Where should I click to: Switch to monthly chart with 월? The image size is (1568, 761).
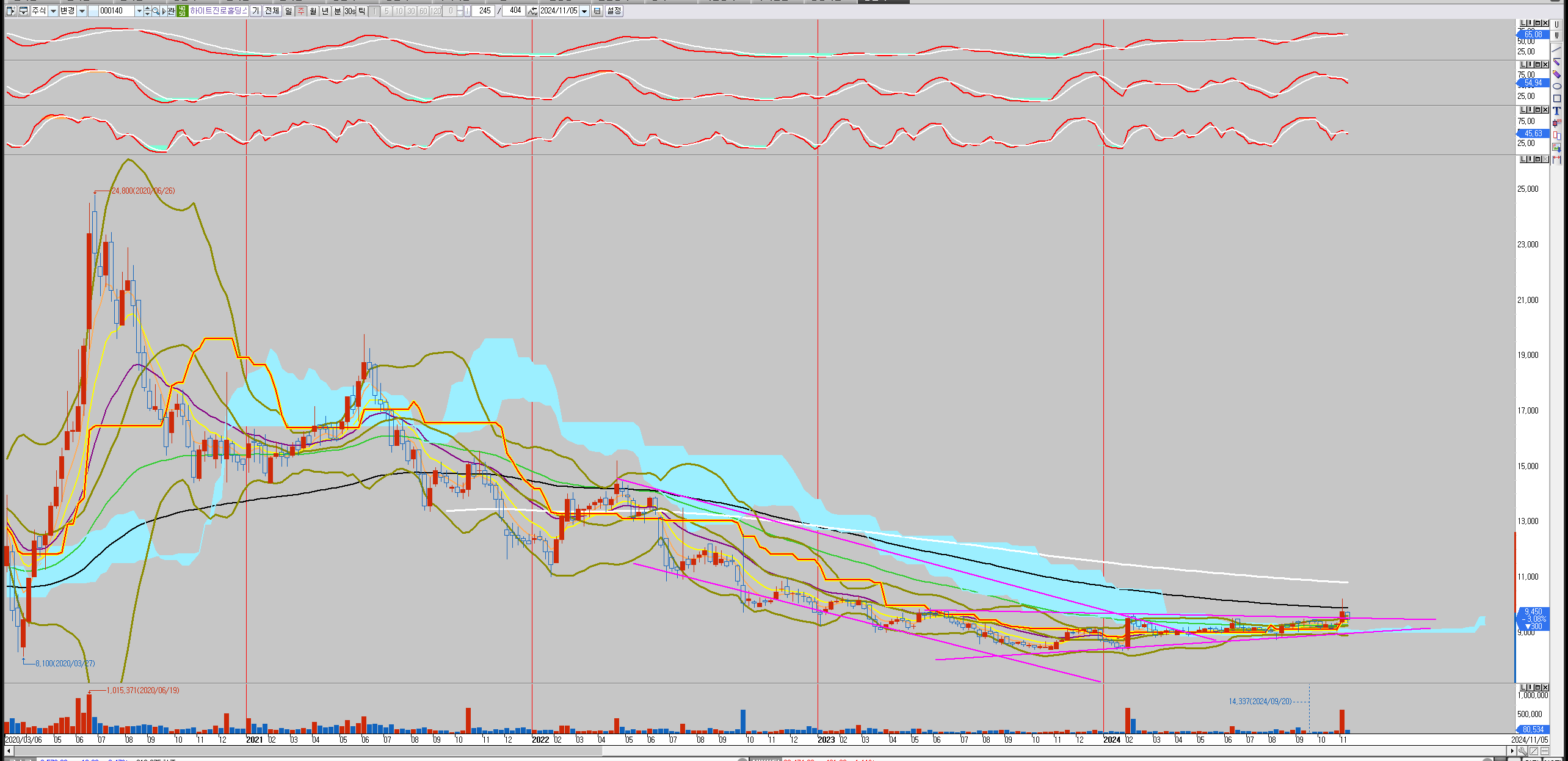(x=313, y=11)
